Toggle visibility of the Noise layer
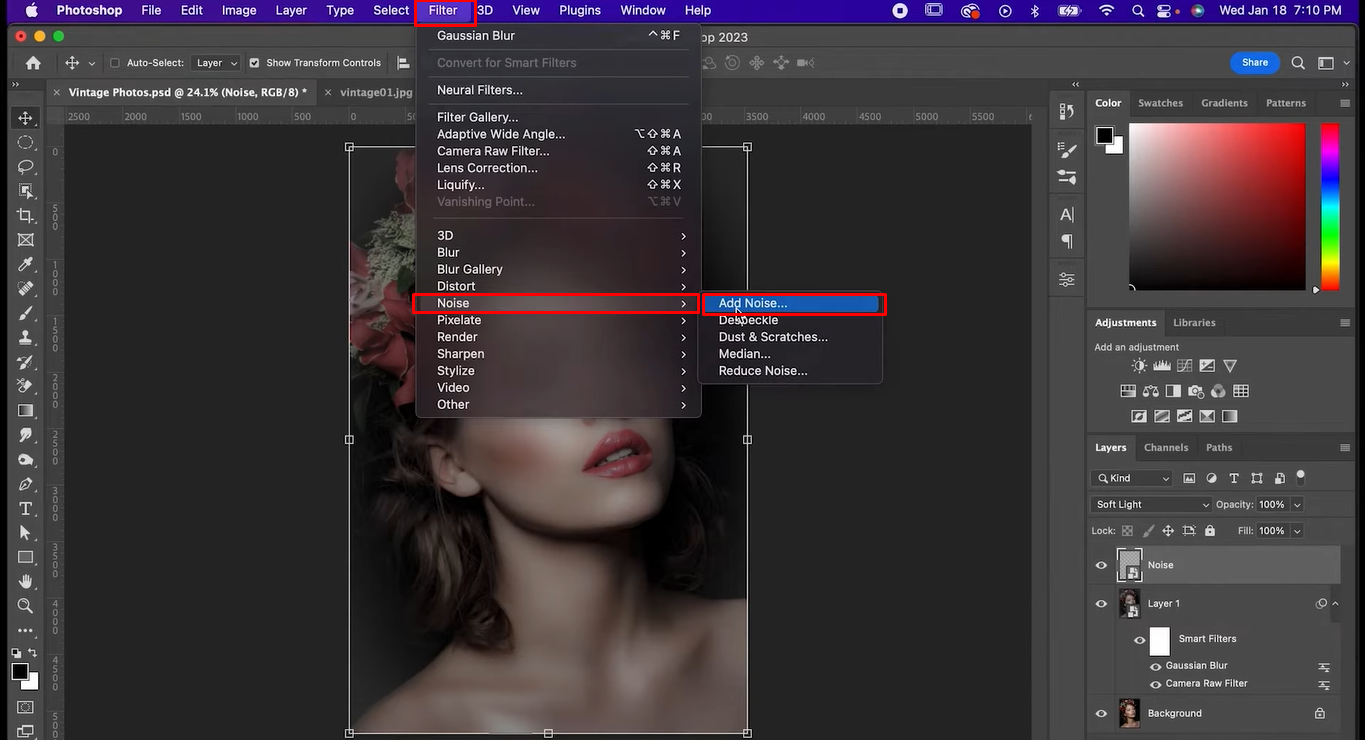Viewport: 1365px width, 740px height. pos(1101,565)
